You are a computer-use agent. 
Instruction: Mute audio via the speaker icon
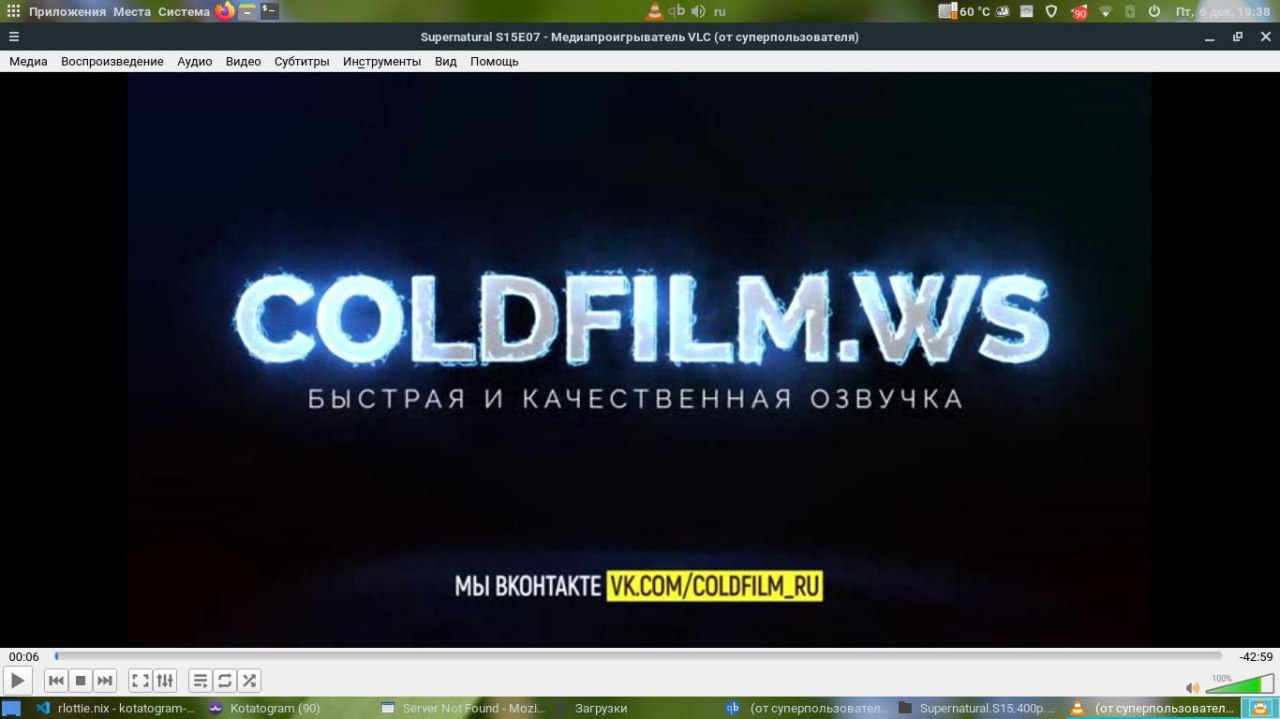click(x=1192, y=688)
